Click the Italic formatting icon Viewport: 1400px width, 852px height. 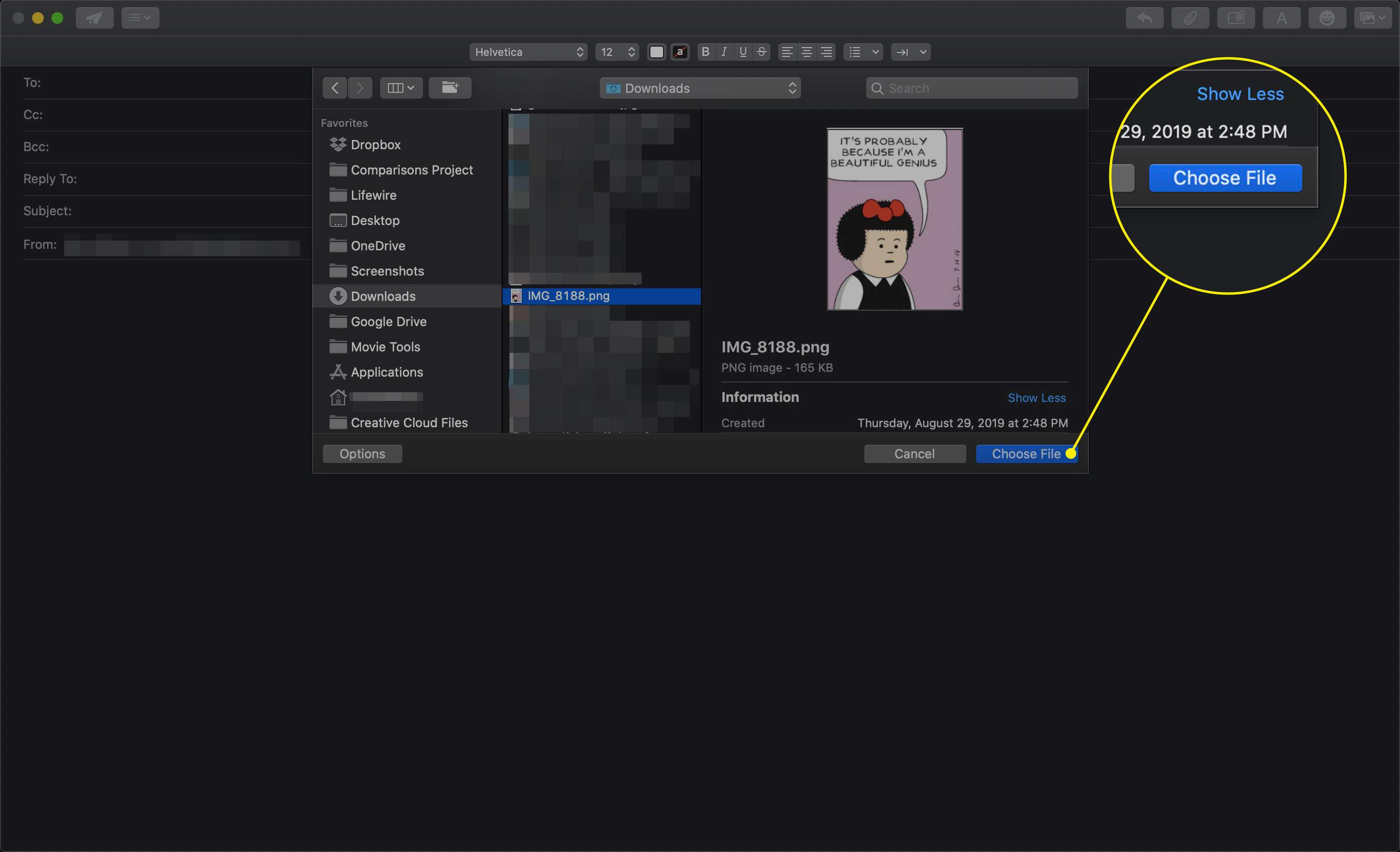[x=724, y=50]
